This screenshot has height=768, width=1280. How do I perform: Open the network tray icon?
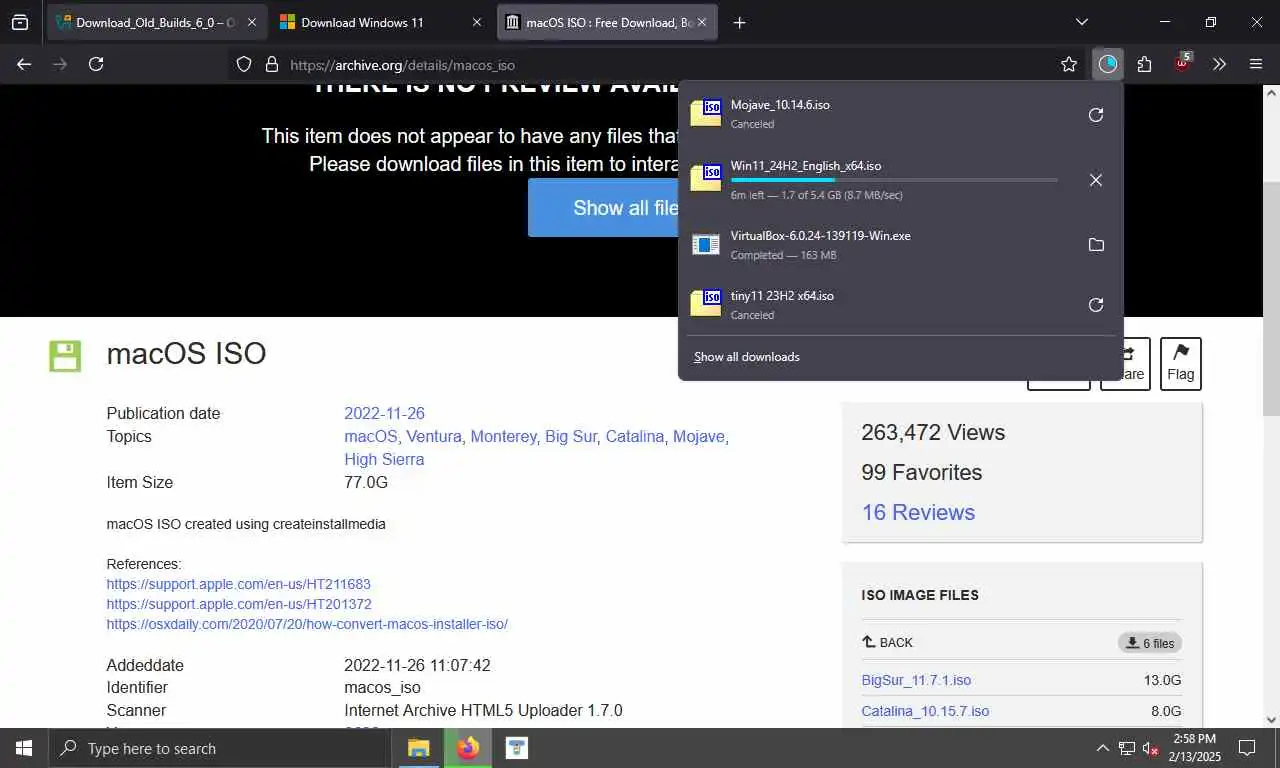tap(1126, 748)
